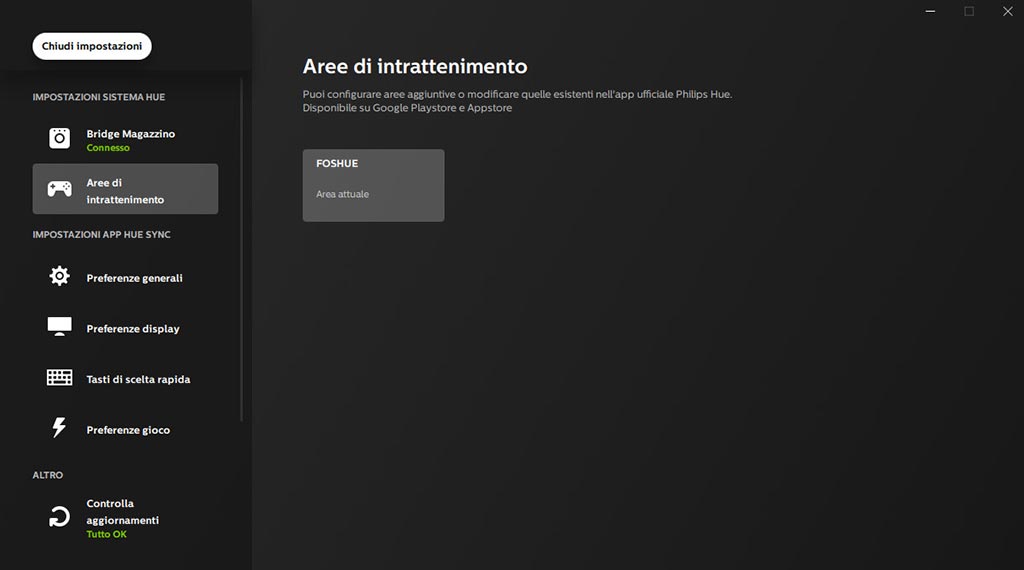Select the FOSHUE entertainment area card
This screenshot has width=1024, height=570.
[374, 185]
